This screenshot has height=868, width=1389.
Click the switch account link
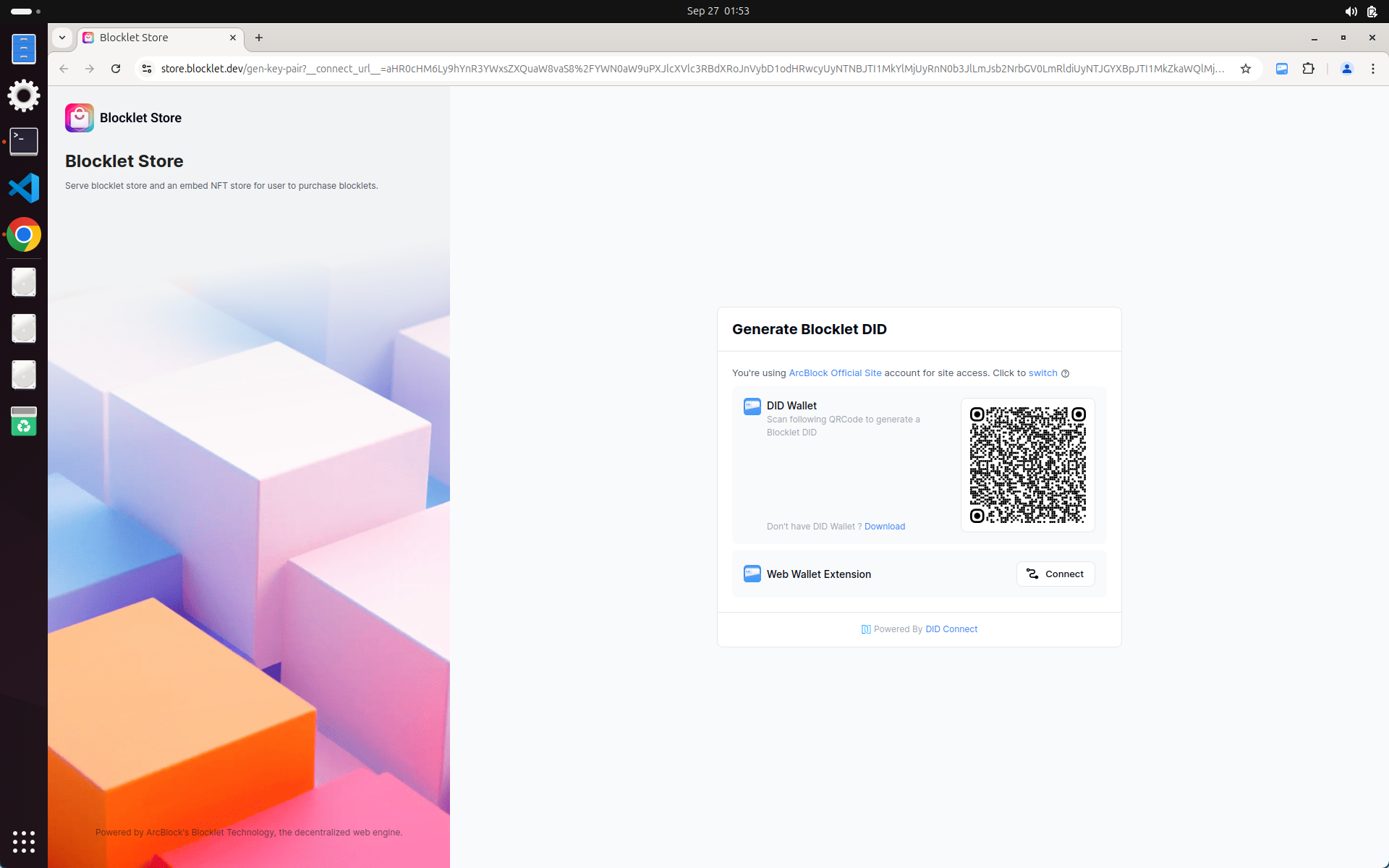coord(1042,373)
